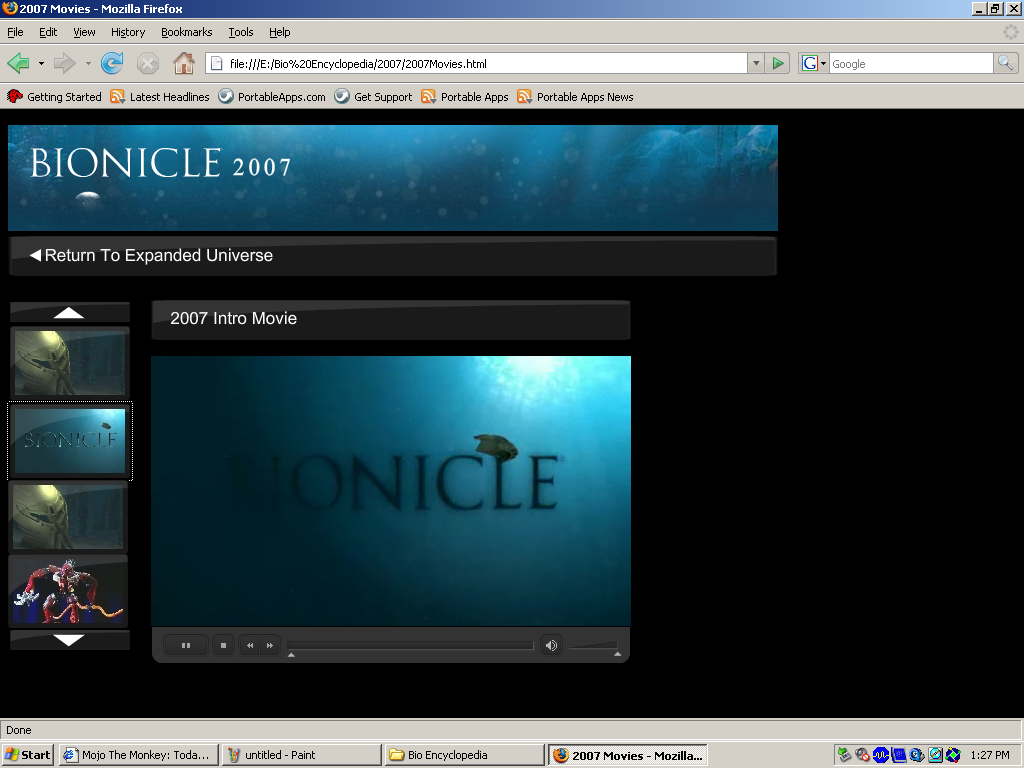The width and height of the screenshot is (1024, 768).
Task: Open the Portable Apps feed bookmark
Action: 464,97
